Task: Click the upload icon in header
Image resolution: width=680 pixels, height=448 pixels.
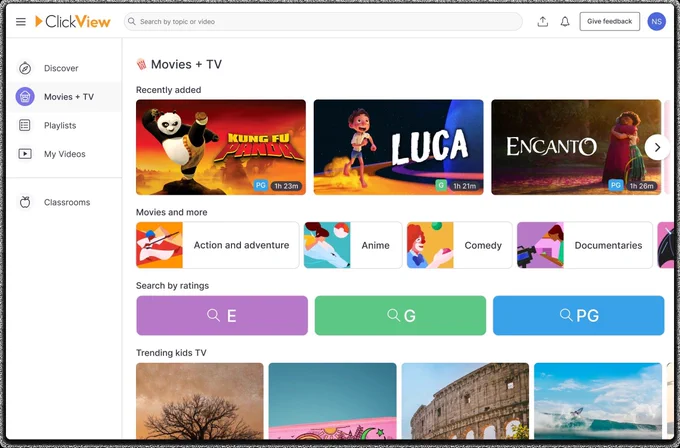Action: pyautogui.click(x=543, y=21)
